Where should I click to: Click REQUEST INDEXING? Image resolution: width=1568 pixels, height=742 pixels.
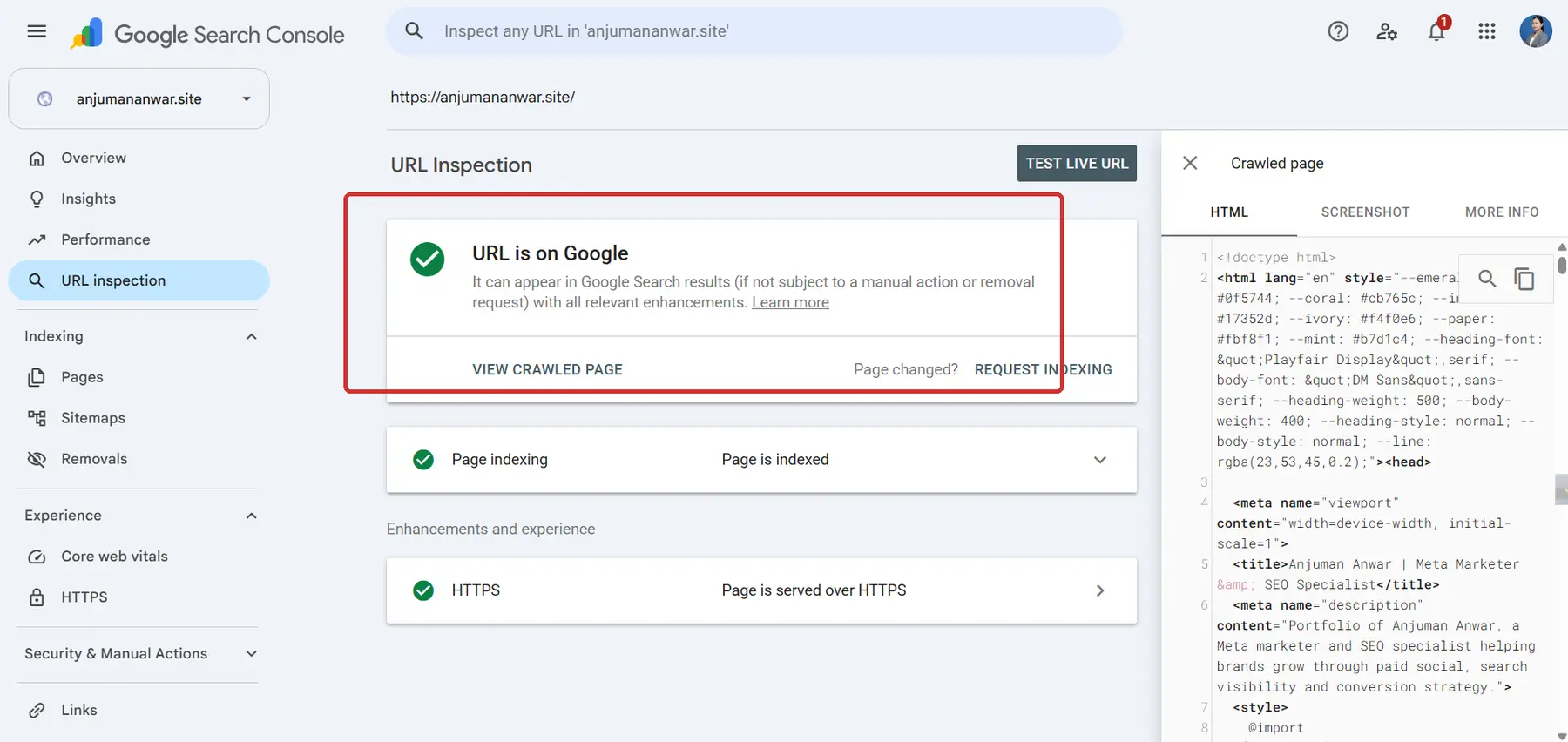point(1043,369)
